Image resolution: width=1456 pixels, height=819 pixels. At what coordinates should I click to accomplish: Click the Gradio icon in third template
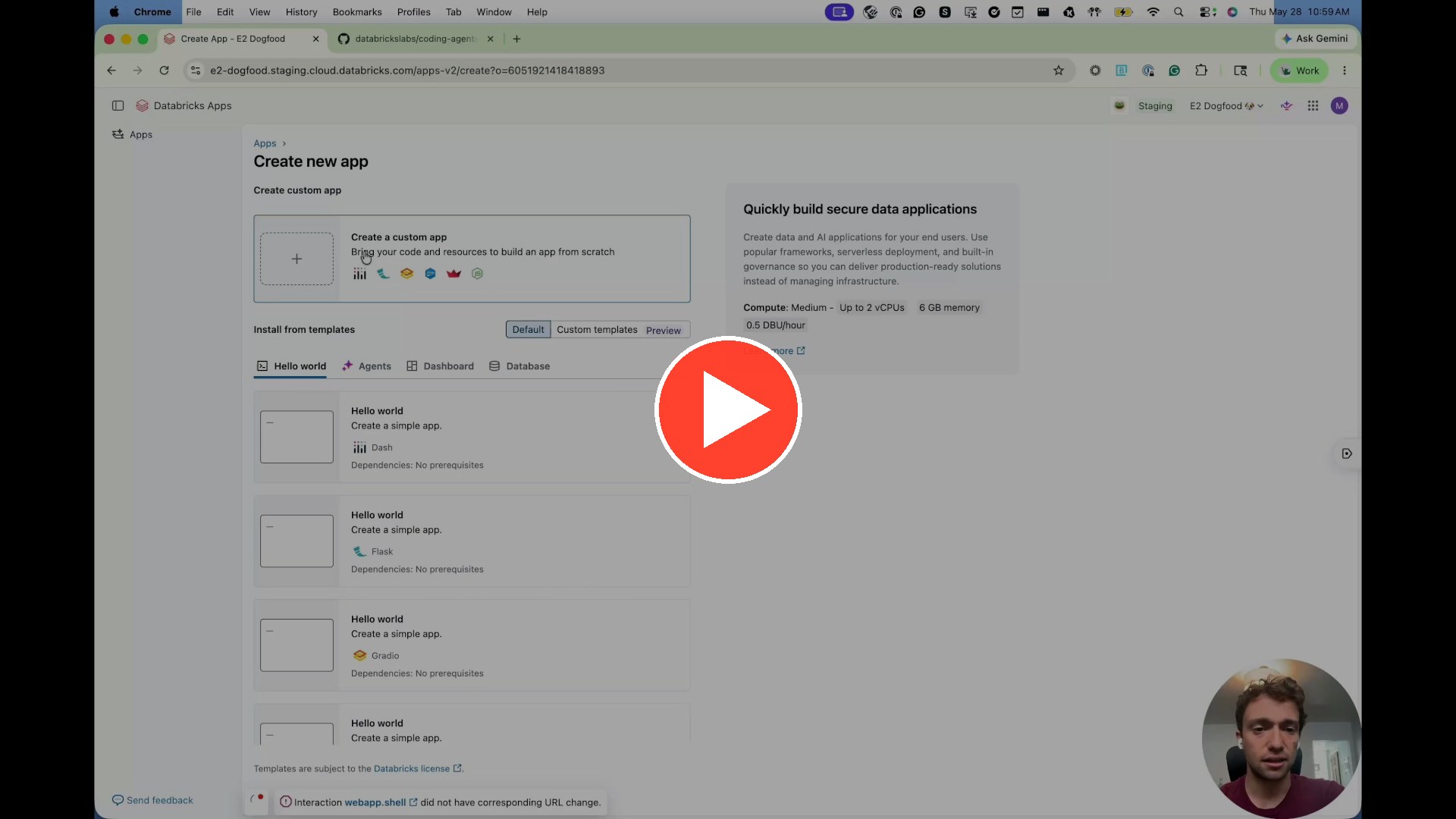tap(359, 655)
